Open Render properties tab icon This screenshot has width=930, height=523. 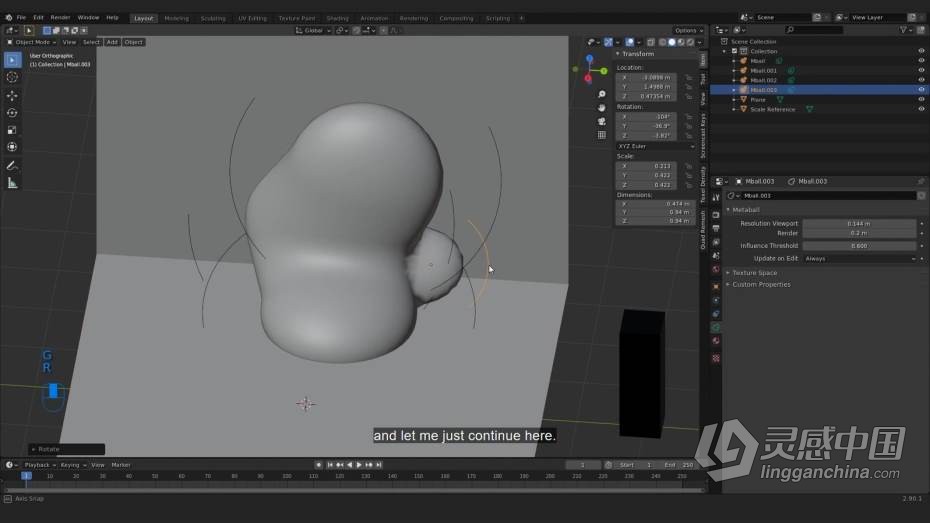click(716, 215)
